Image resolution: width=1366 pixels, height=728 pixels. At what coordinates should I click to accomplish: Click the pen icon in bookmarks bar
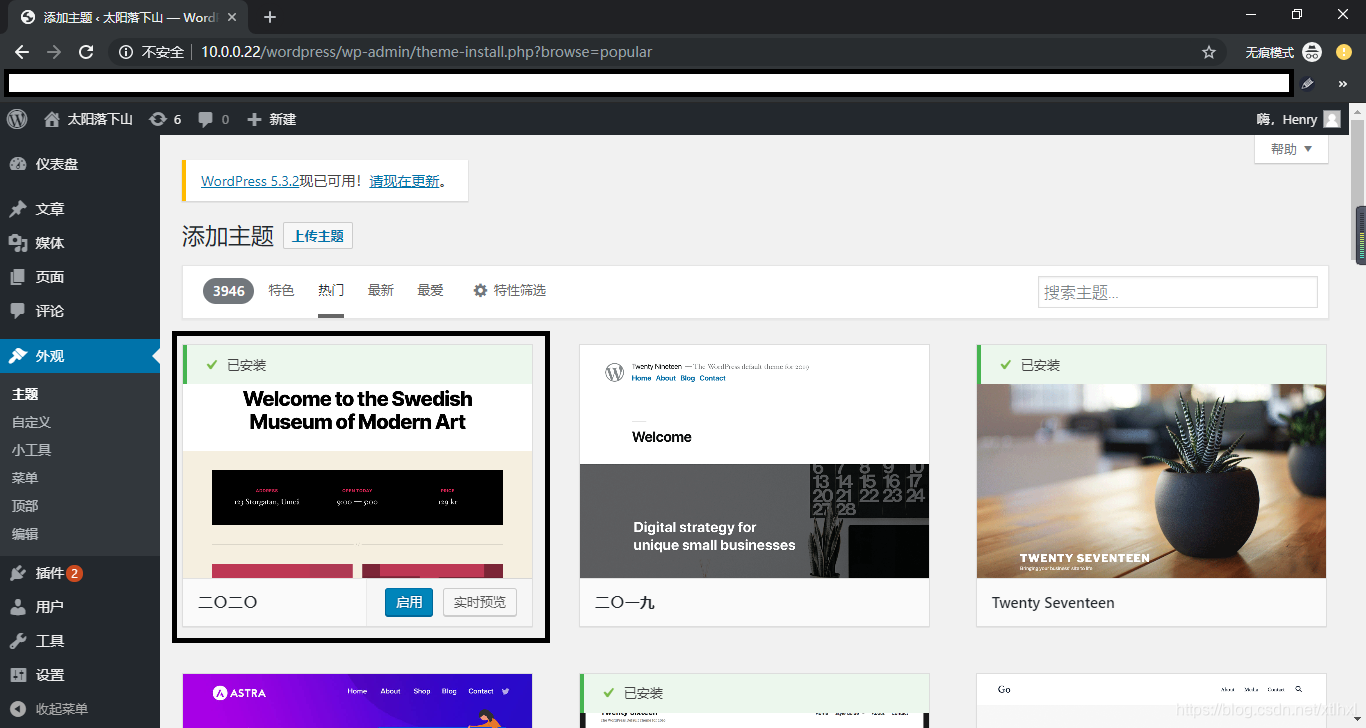(1307, 84)
